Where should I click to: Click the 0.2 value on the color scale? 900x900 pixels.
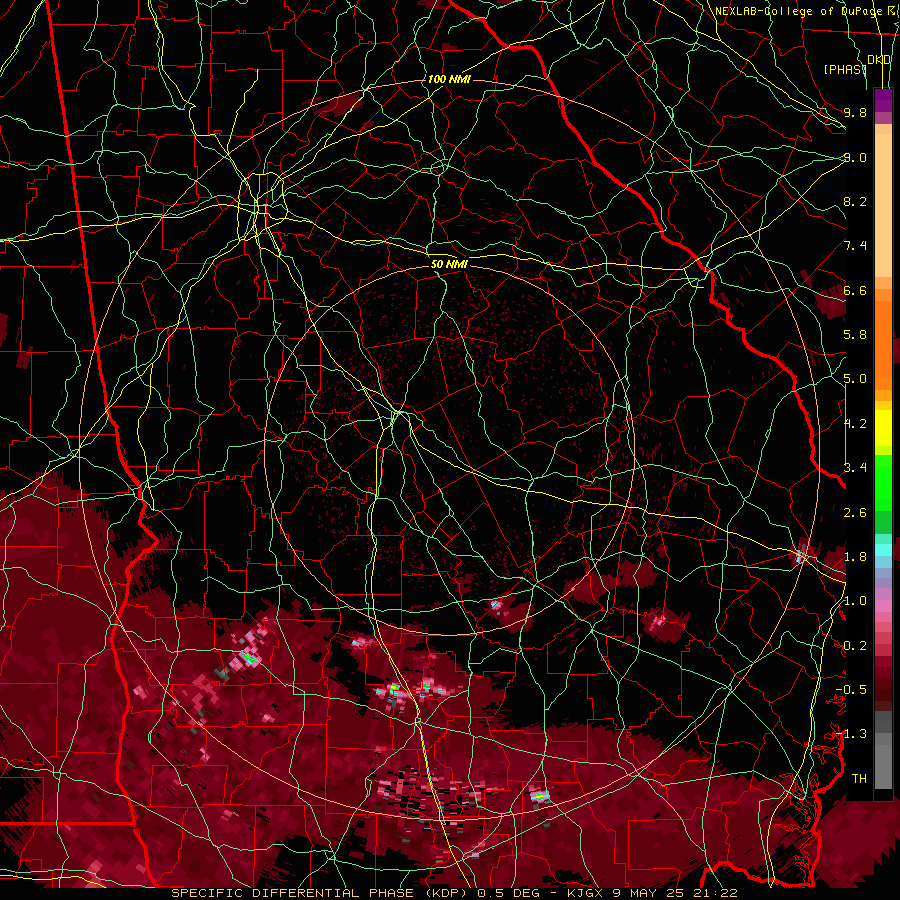[855, 646]
